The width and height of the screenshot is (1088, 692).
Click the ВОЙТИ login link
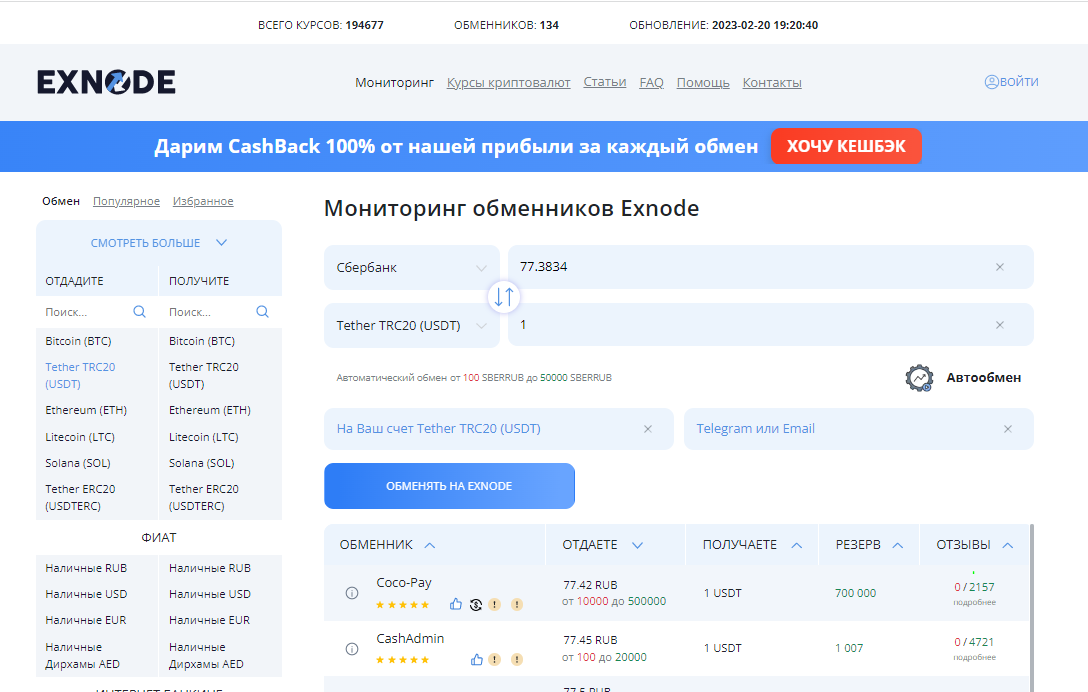pyautogui.click(x=1019, y=82)
